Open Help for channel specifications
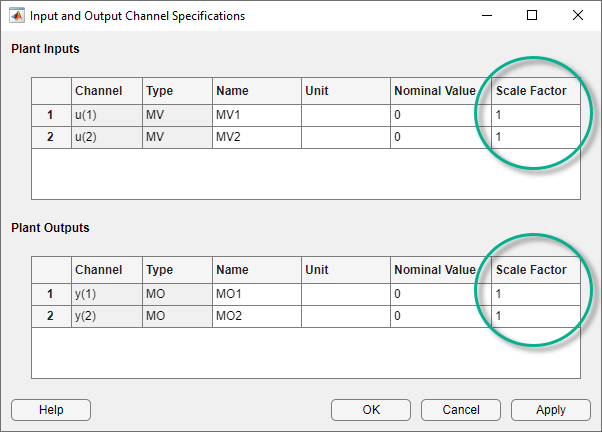 click(x=51, y=409)
